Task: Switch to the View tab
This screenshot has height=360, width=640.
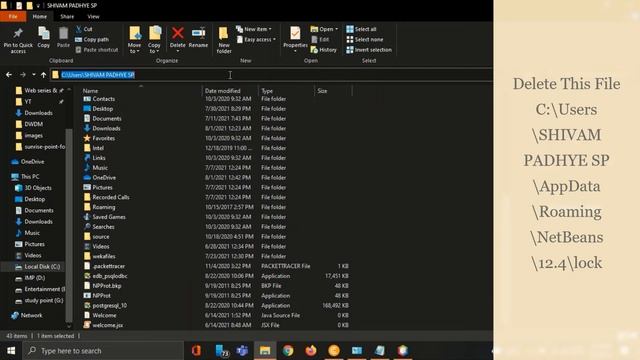Action: click(x=93, y=17)
